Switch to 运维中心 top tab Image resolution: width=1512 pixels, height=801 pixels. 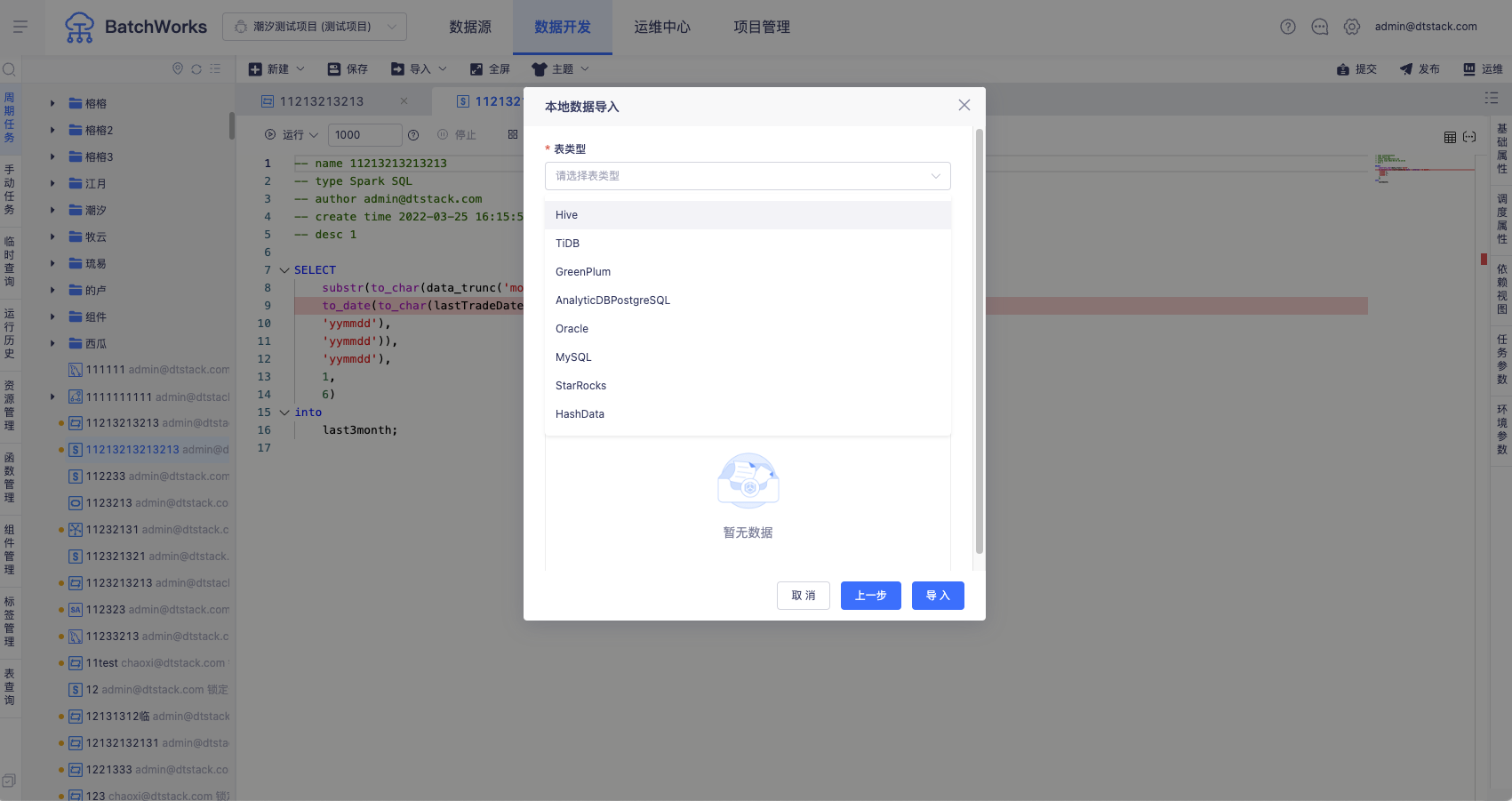(662, 27)
